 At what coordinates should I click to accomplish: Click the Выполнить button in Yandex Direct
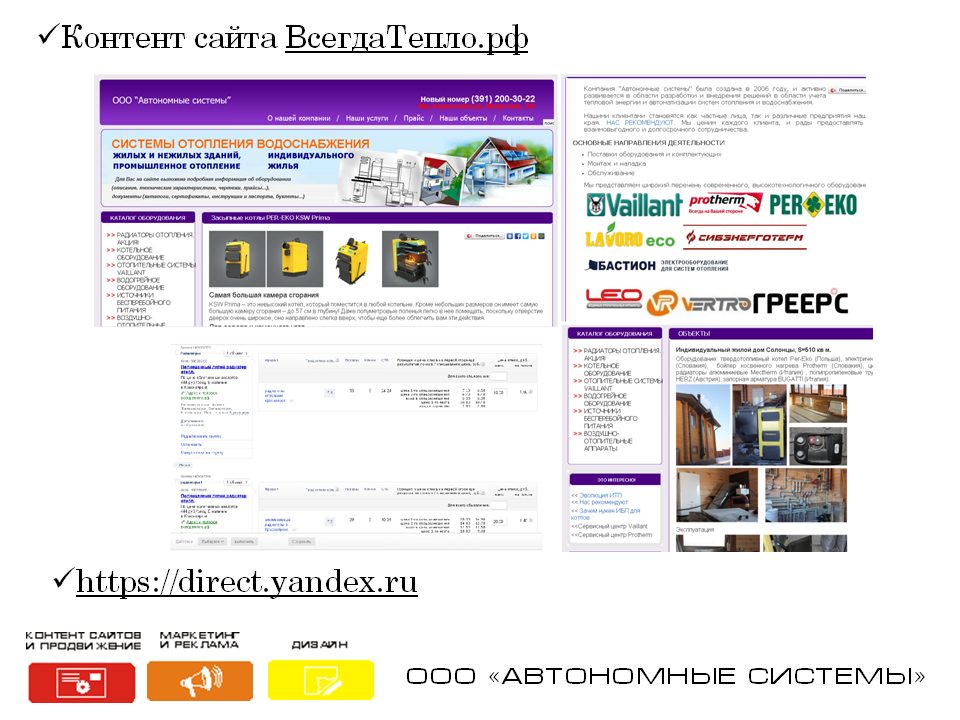tap(244, 541)
